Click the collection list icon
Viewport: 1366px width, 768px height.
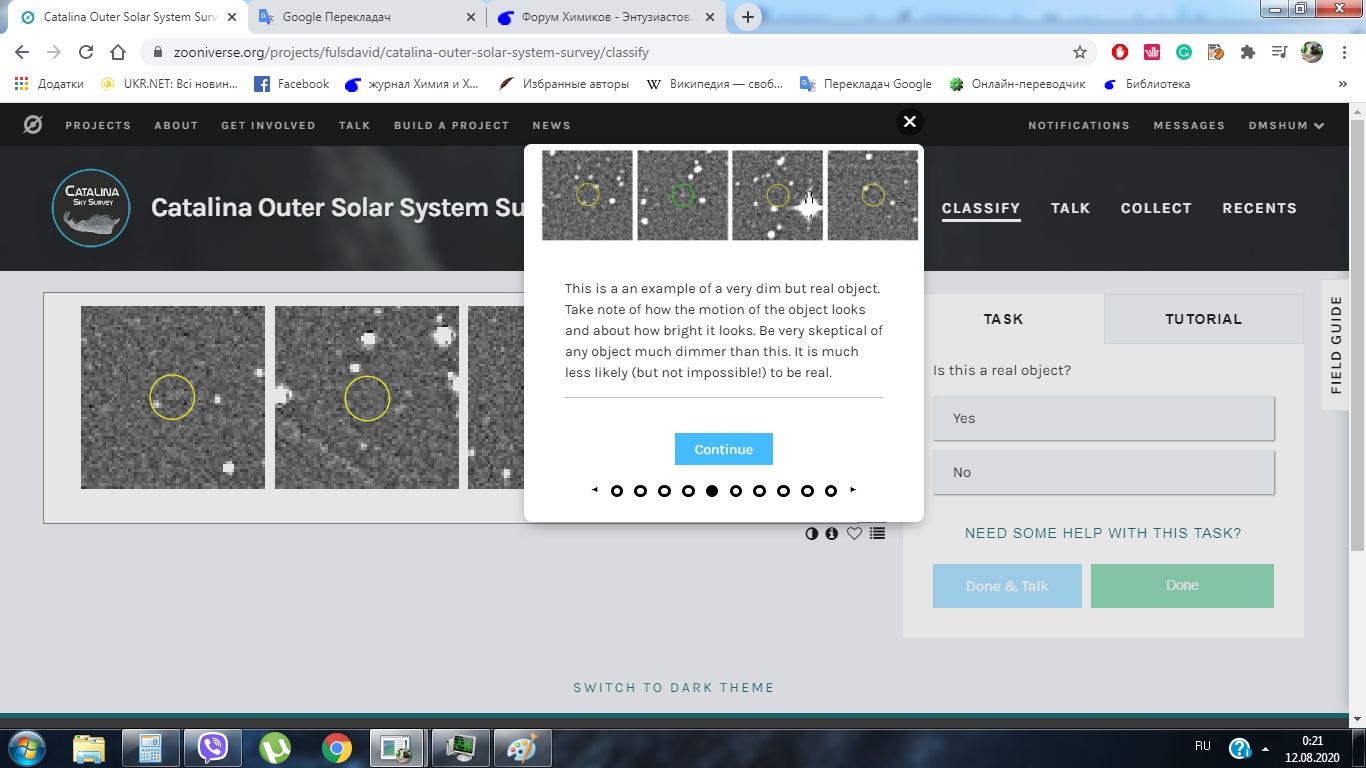[877, 534]
